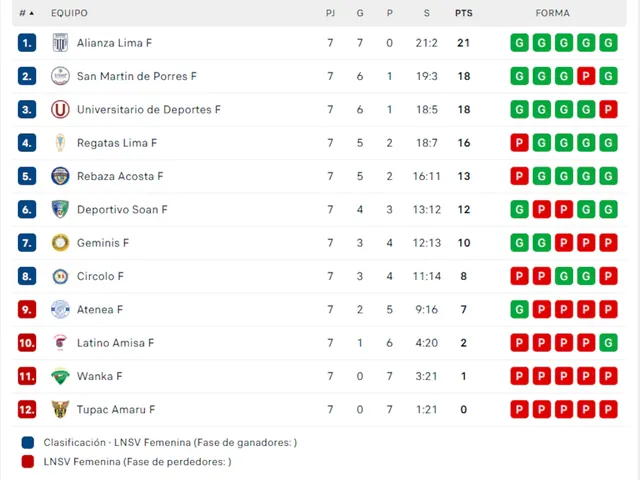Click the Rebaza Acosta F badge
This screenshot has width=640, height=480.
coord(60,176)
